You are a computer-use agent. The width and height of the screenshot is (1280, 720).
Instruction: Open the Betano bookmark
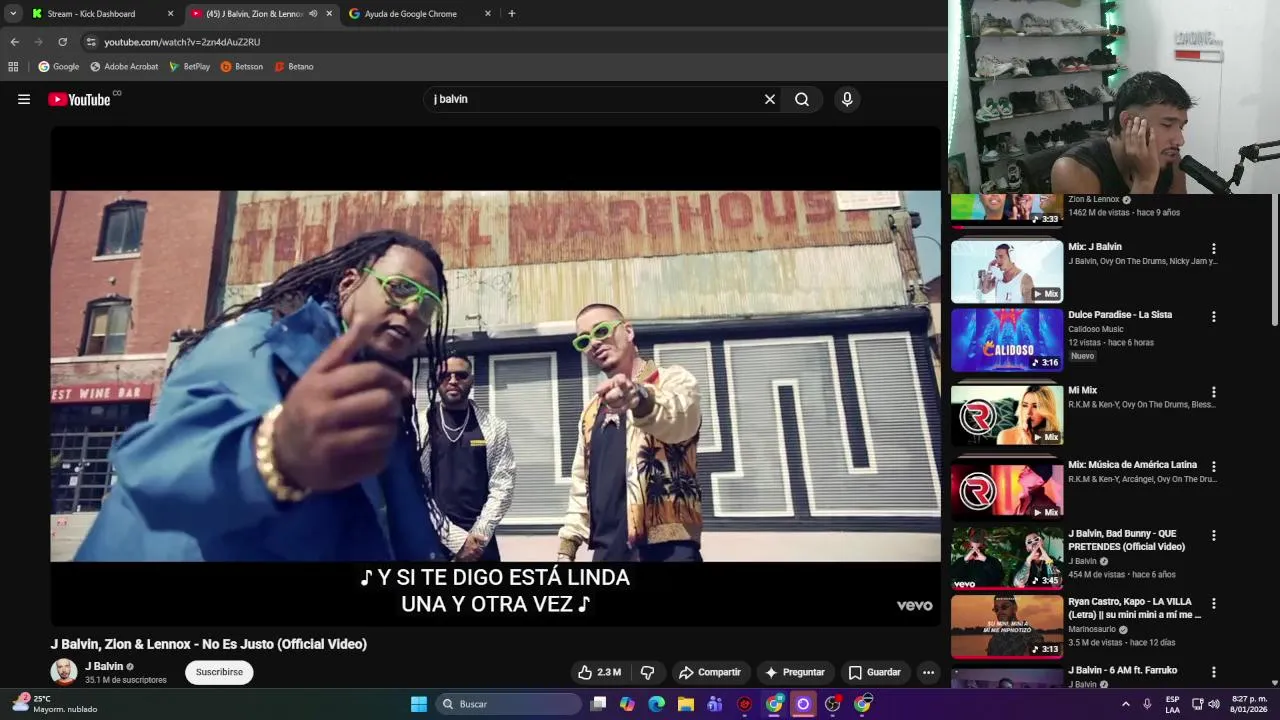pos(294,67)
